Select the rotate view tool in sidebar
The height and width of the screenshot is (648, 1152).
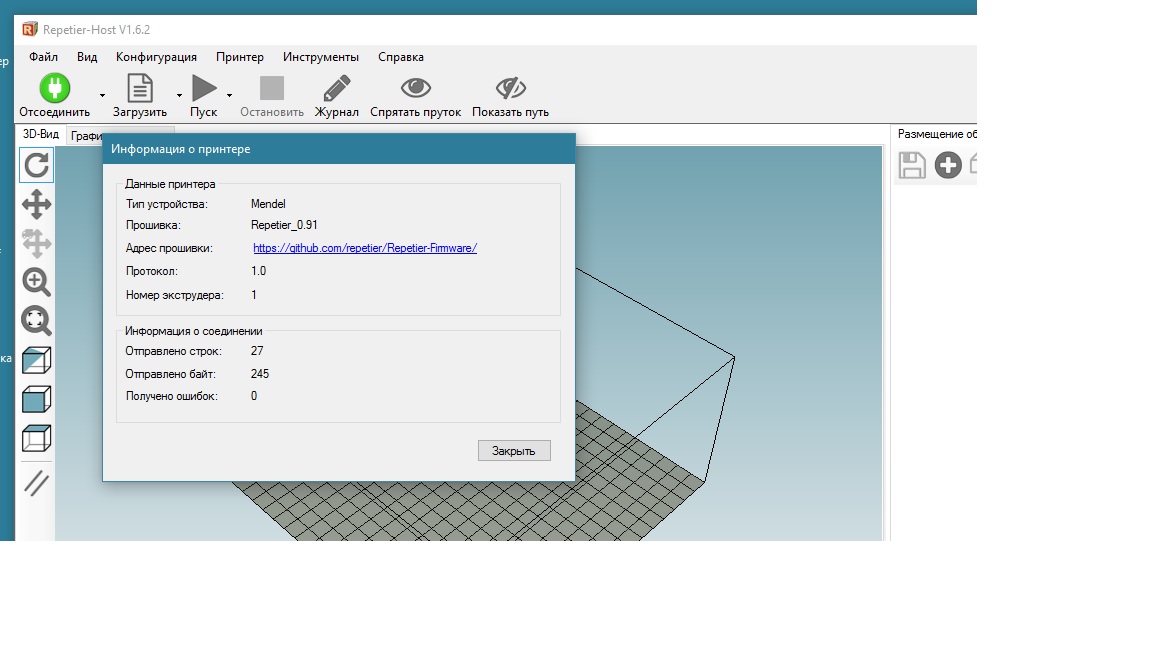tap(37, 166)
